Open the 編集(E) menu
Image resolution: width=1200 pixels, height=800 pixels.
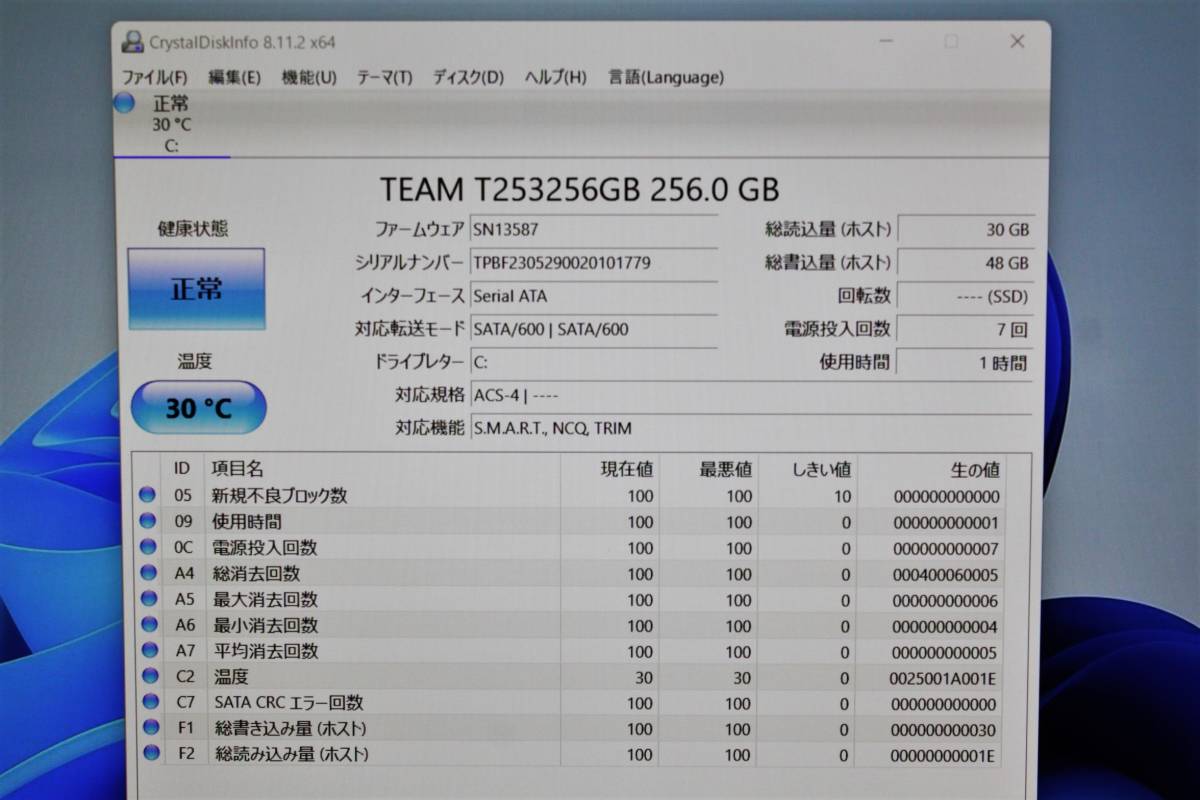pyautogui.click(x=234, y=77)
